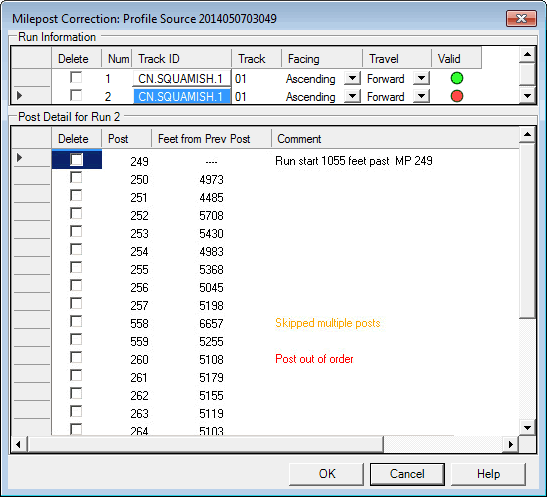Click Post Detail scroll down arrow
This screenshot has width=547, height=497.
click(x=527, y=428)
